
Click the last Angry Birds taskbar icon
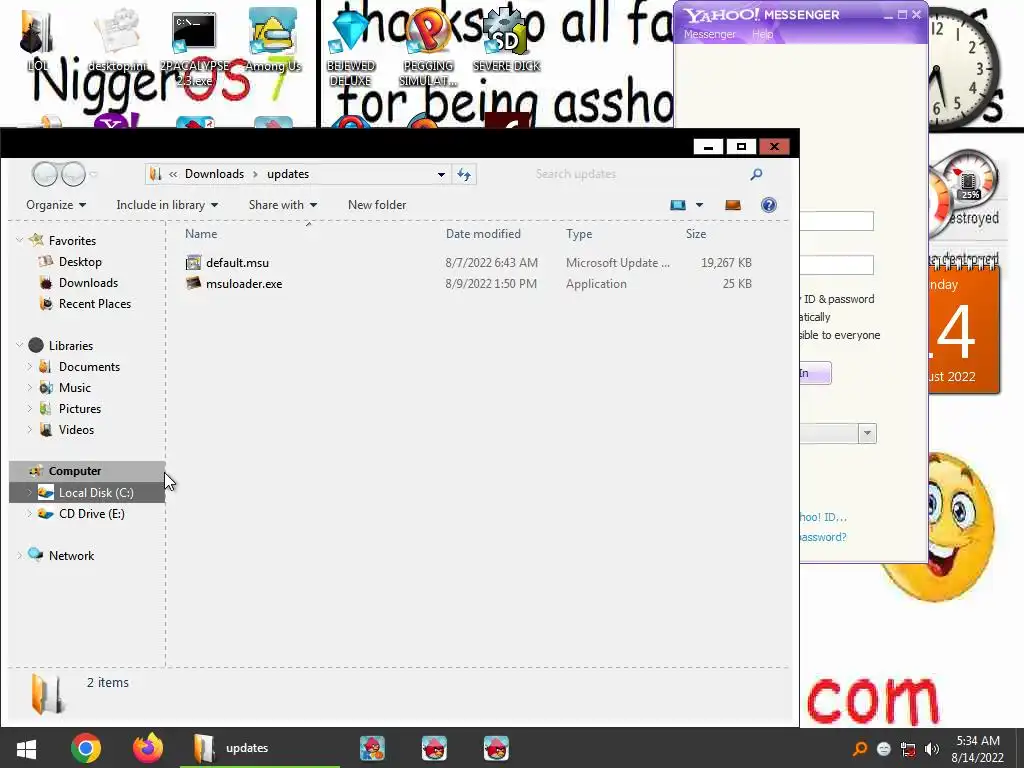[x=496, y=748]
